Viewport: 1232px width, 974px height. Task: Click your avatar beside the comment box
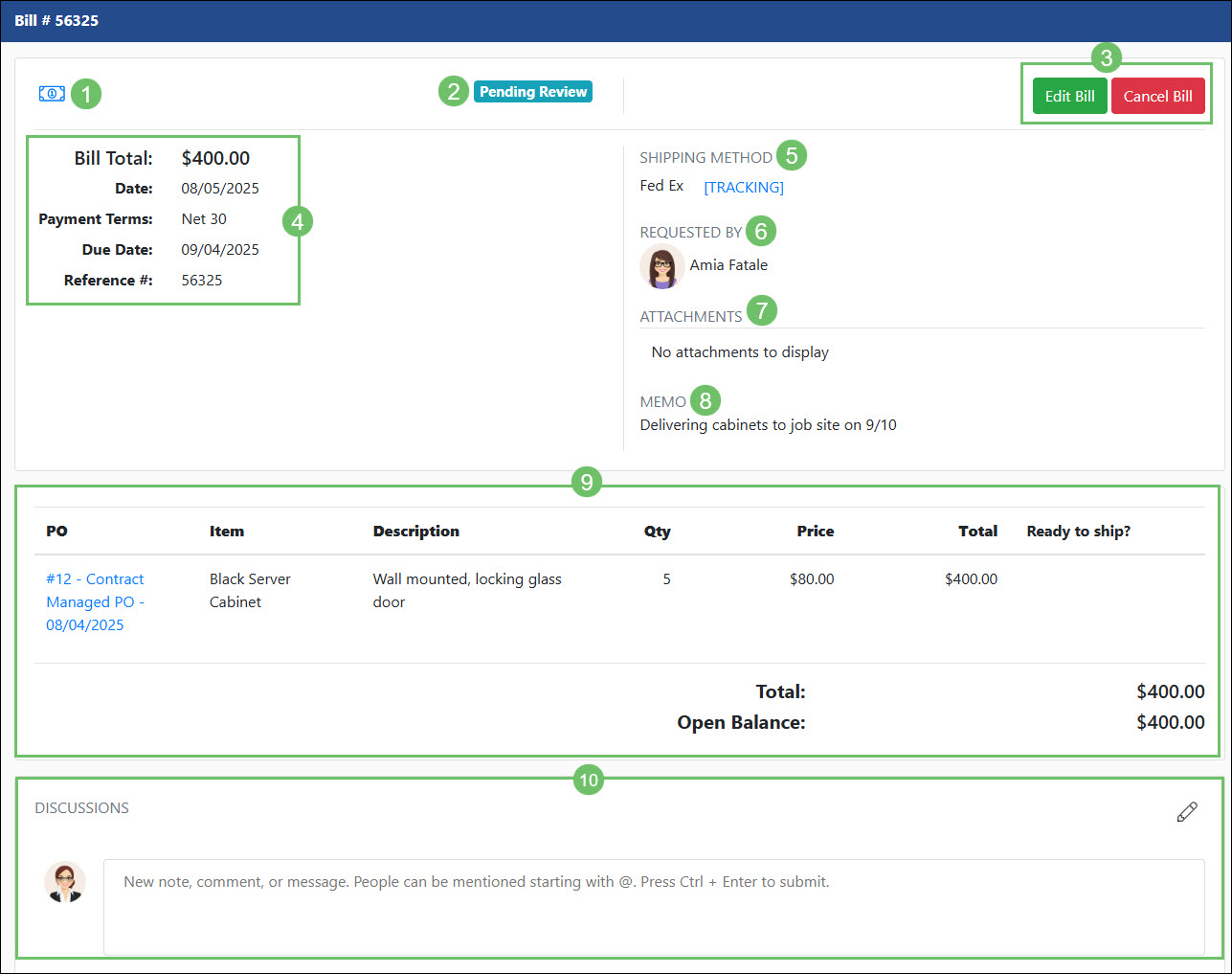click(65, 881)
